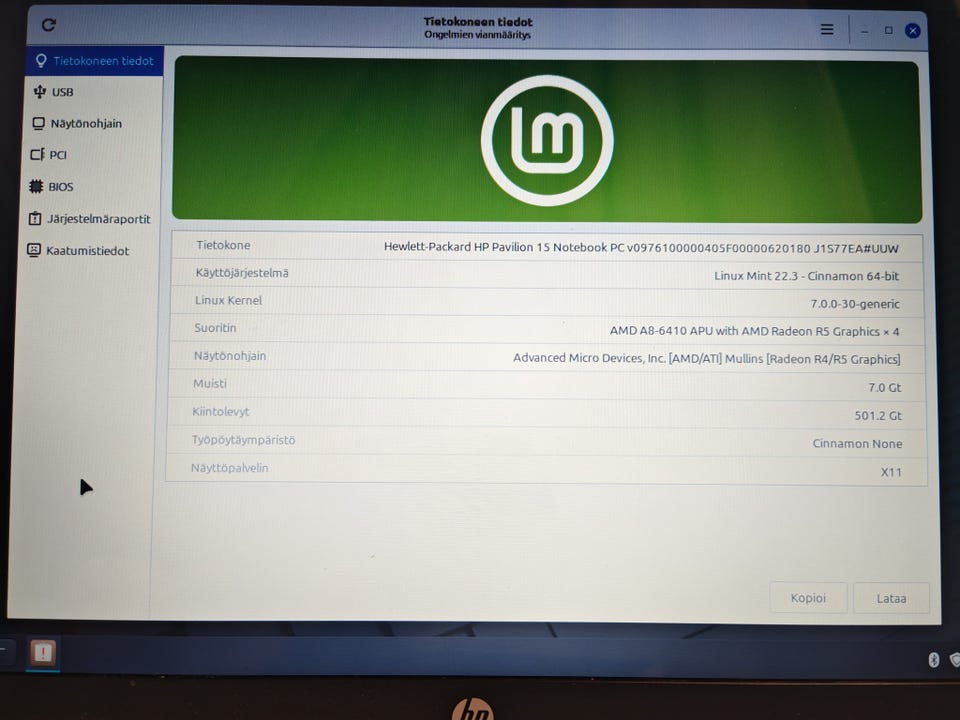
Task: Click the AMD A8-6410 APU processor value
Action: tap(754, 331)
